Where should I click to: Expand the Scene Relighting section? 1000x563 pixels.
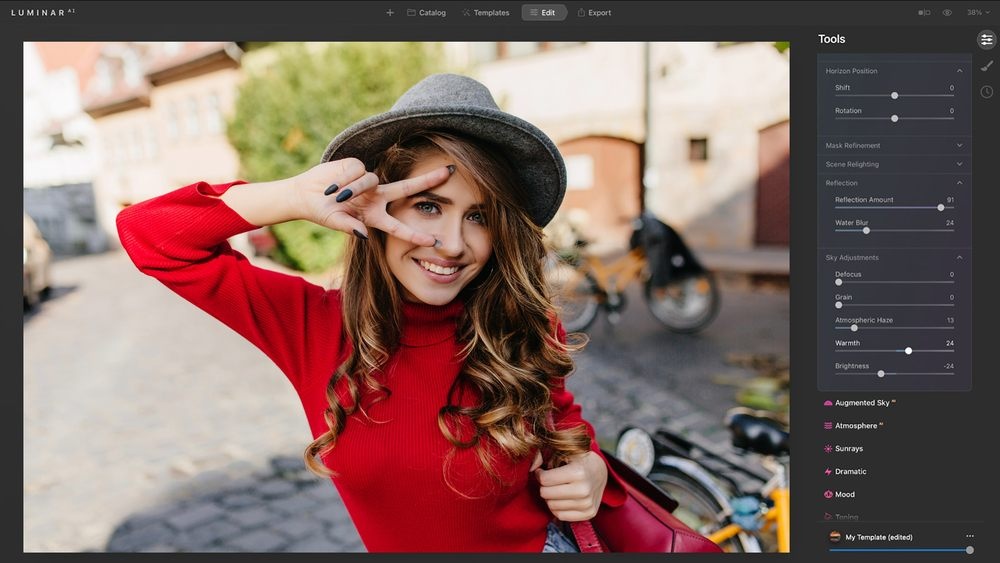tap(960, 164)
